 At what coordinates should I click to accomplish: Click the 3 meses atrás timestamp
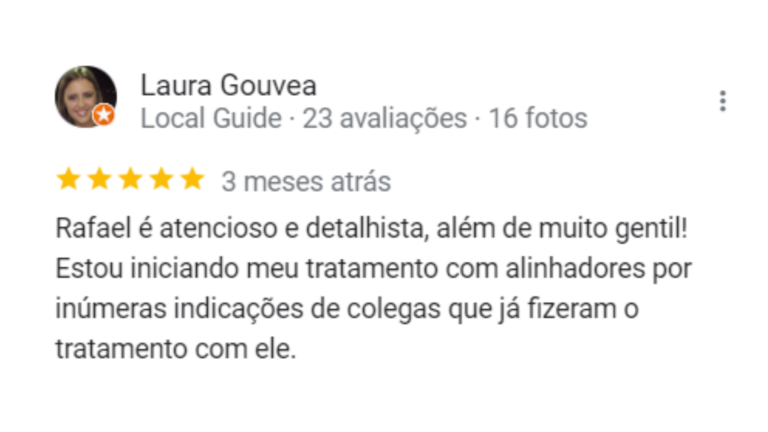(306, 182)
